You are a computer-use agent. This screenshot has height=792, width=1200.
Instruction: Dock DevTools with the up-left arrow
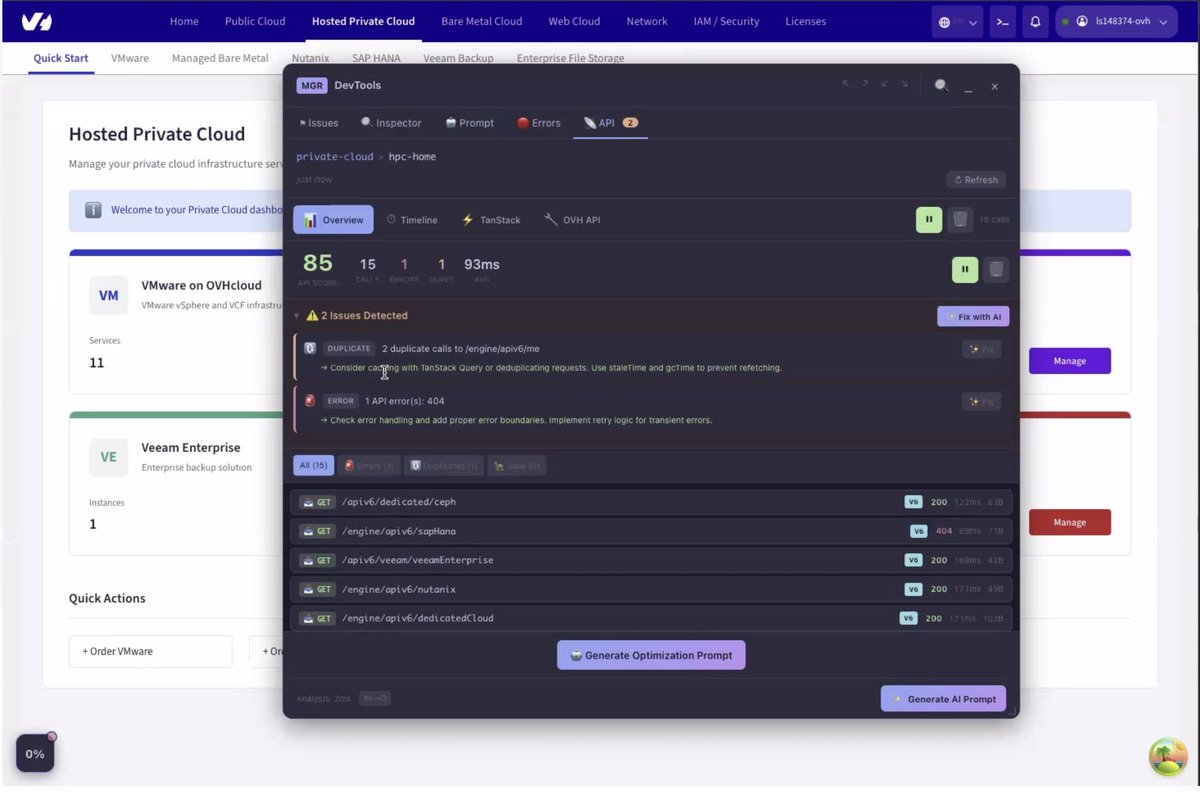coord(846,84)
